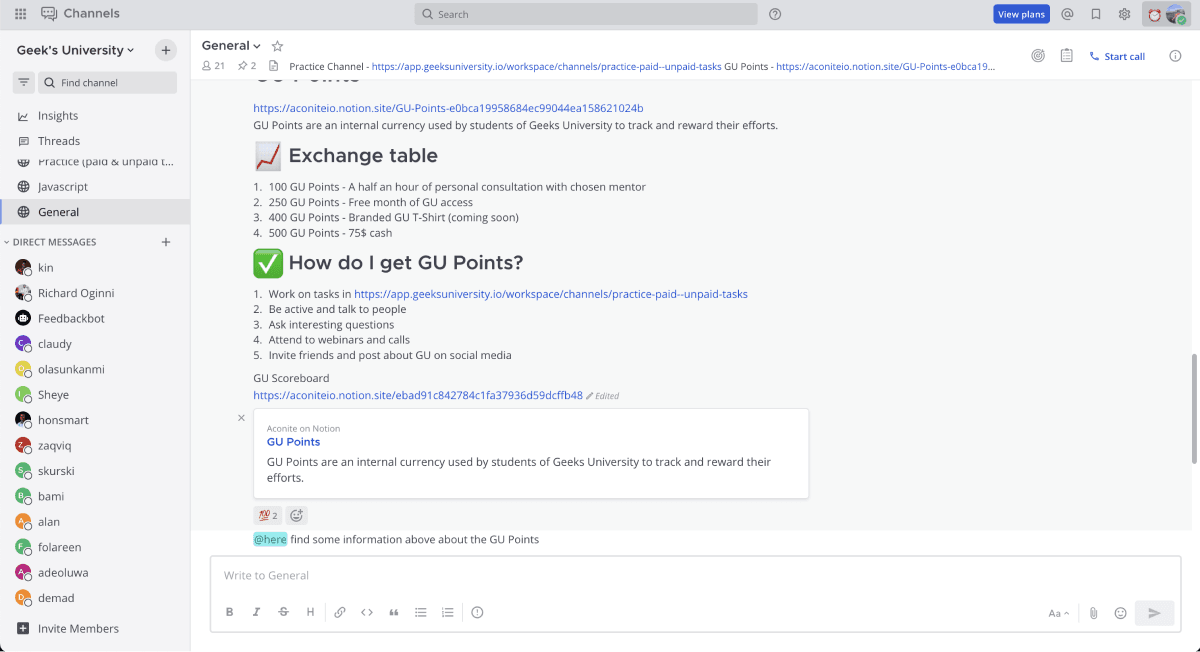Send the message with the arrow button
Image resolution: width=1200 pixels, height=652 pixels.
click(1154, 613)
